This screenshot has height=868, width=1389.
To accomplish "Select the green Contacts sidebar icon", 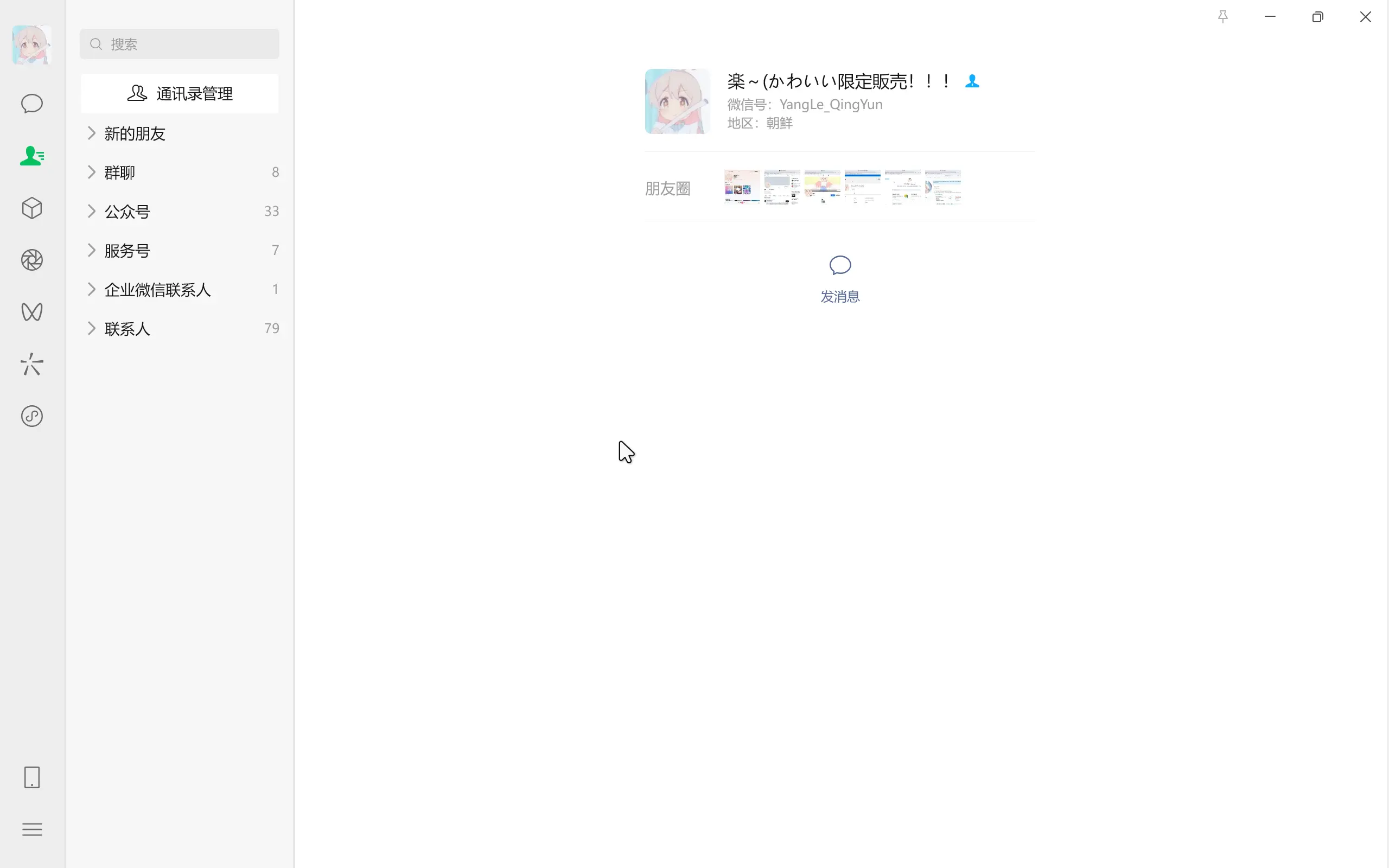I will point(31,156).
